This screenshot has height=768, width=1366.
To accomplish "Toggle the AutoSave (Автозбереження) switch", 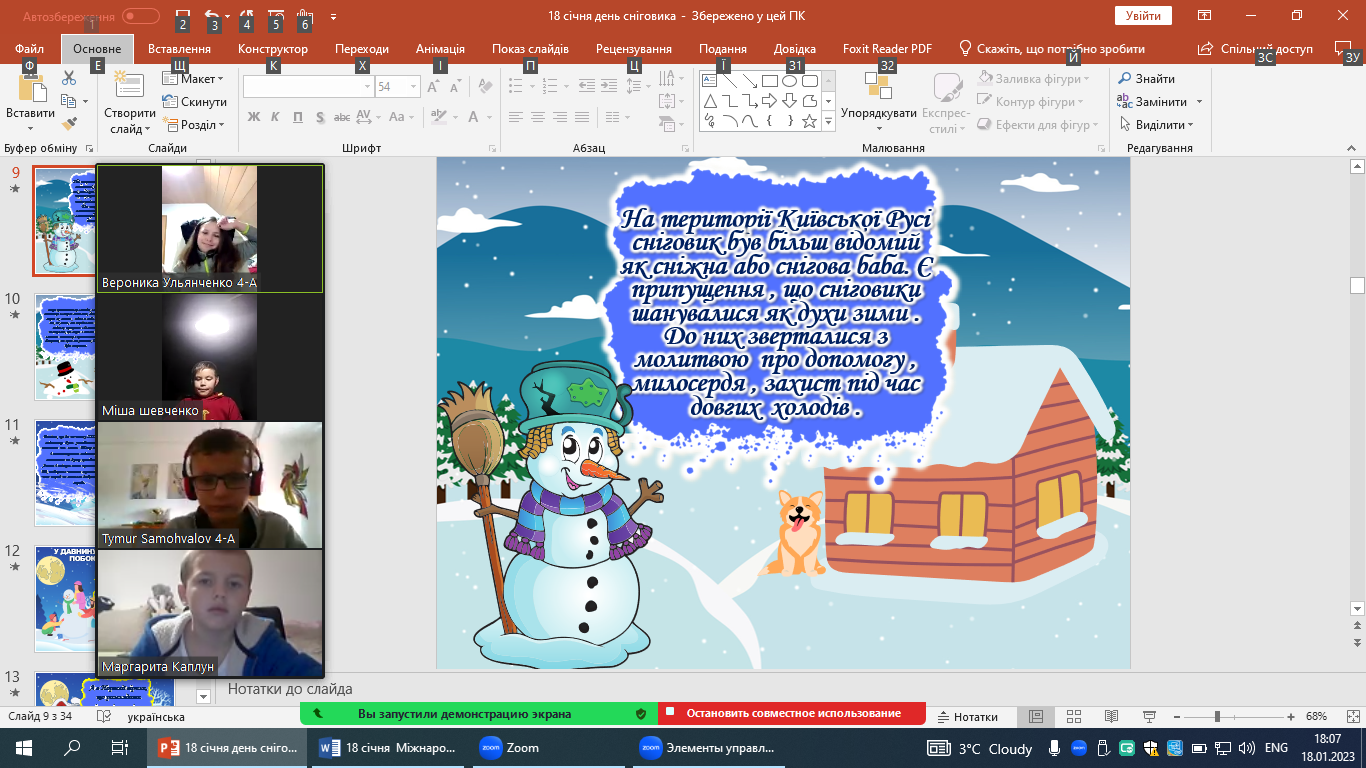I will point(141,16).
